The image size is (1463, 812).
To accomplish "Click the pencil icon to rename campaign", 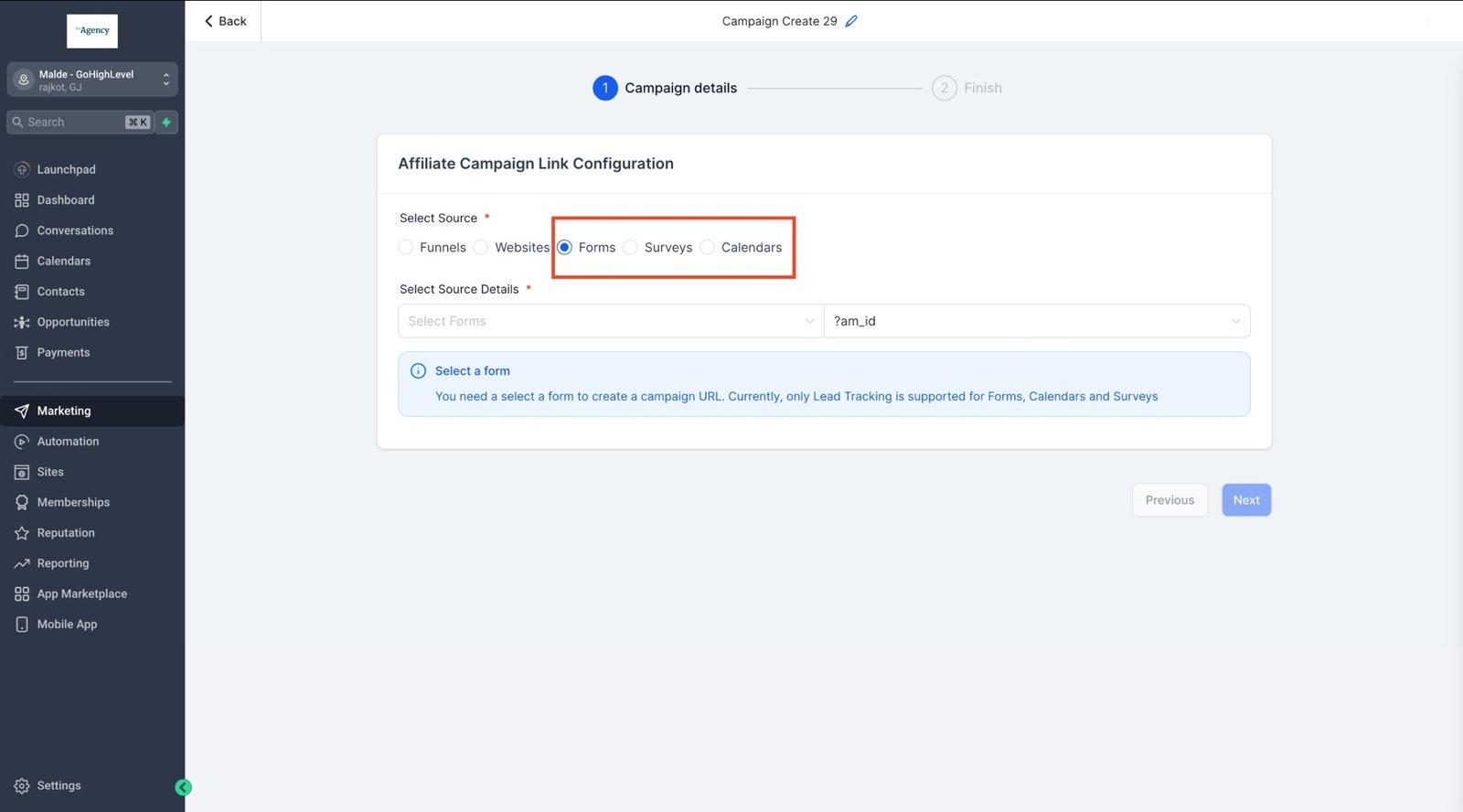I will pyautogui.click(x=851, y=21).
